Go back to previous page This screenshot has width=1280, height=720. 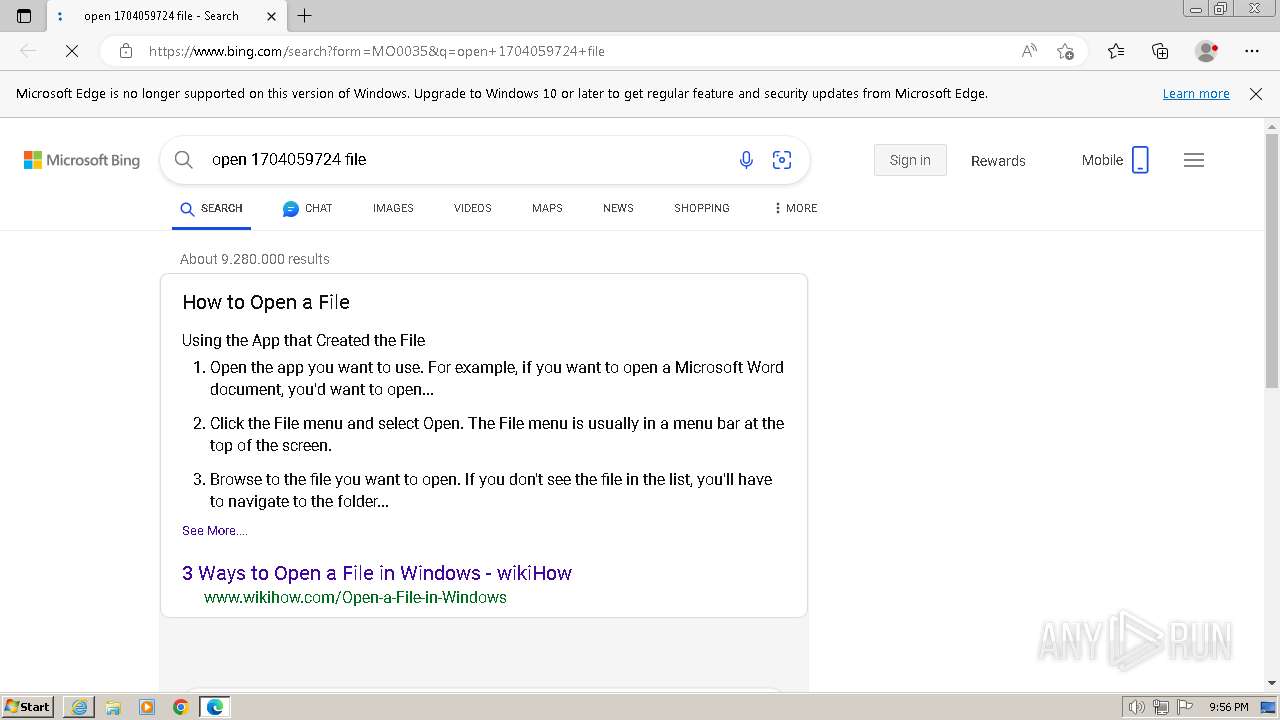28,51
